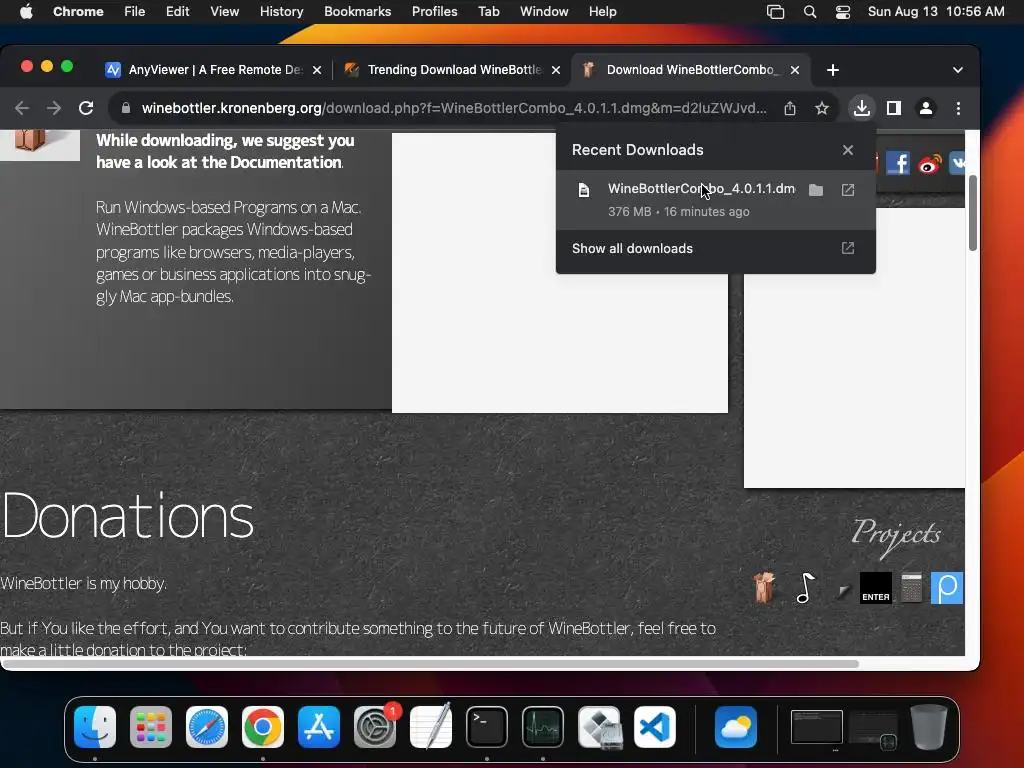Open the blue P project icon
The height and width of the screenshot is (768, 1024).
point(947,588)
